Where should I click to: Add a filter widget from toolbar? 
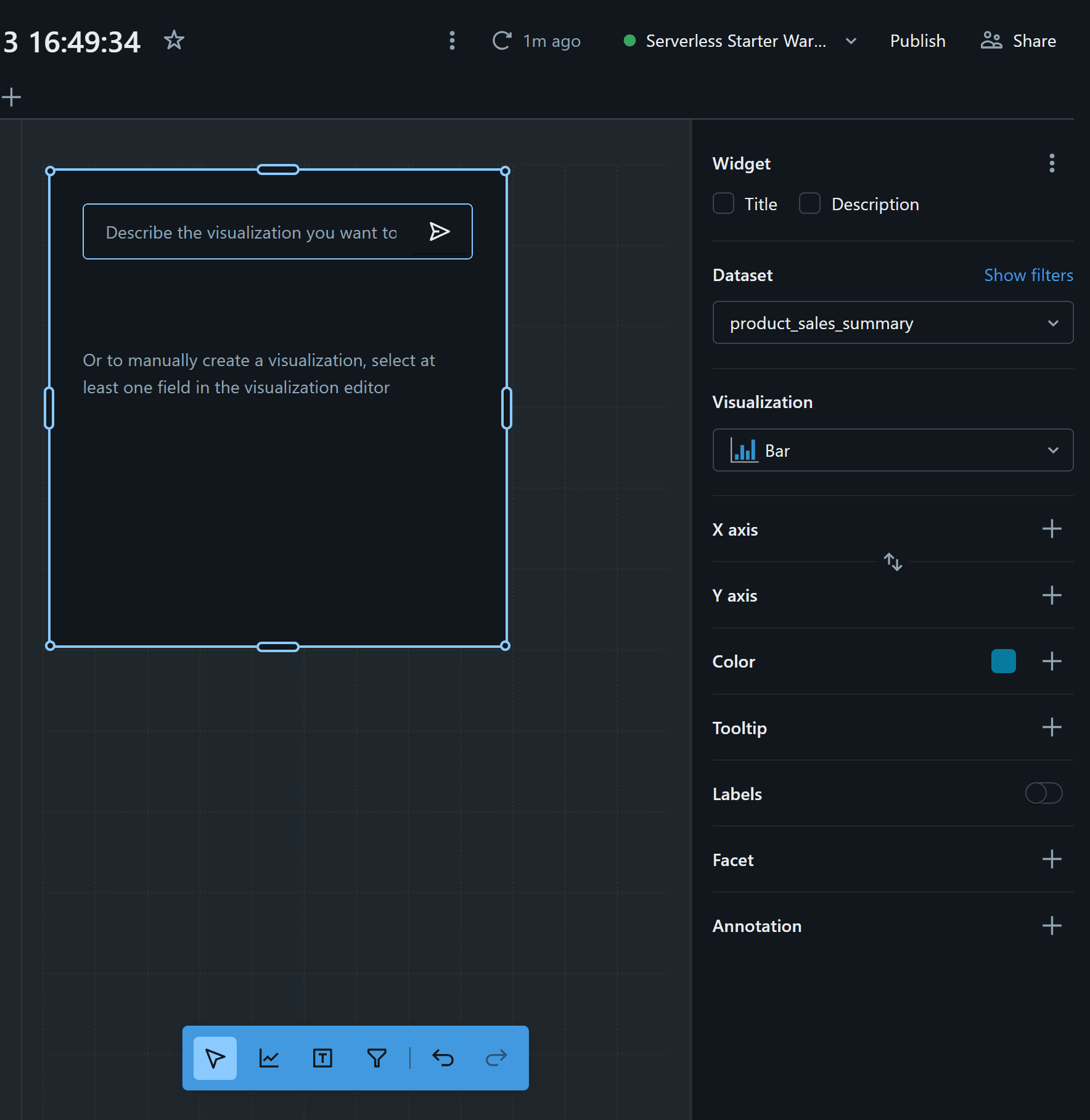click(x=377, y=1058)
